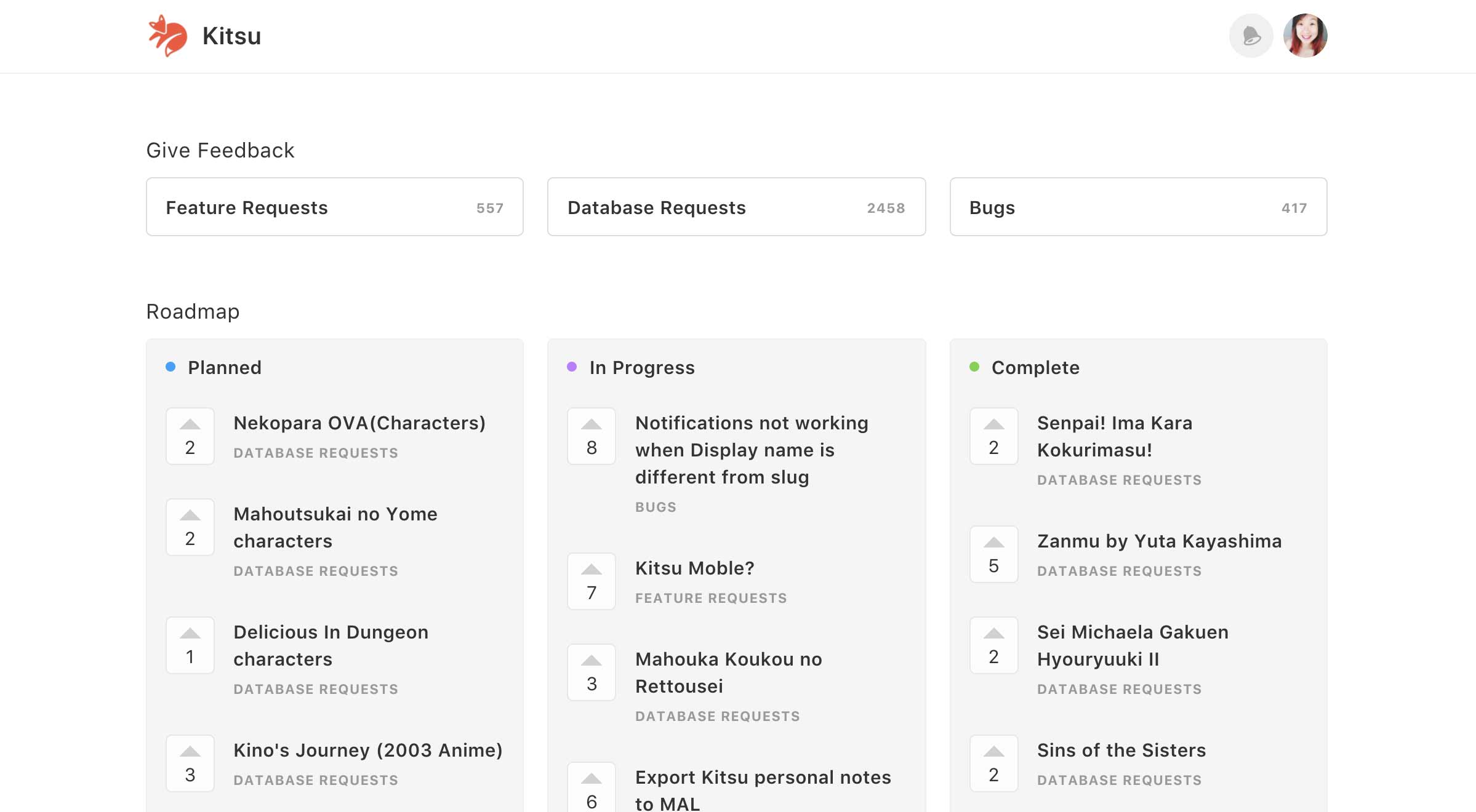Click the 2458 Database Requests count
This screenshot has width=1476, height=812.
pyautogui.click(x=886, y=209)
